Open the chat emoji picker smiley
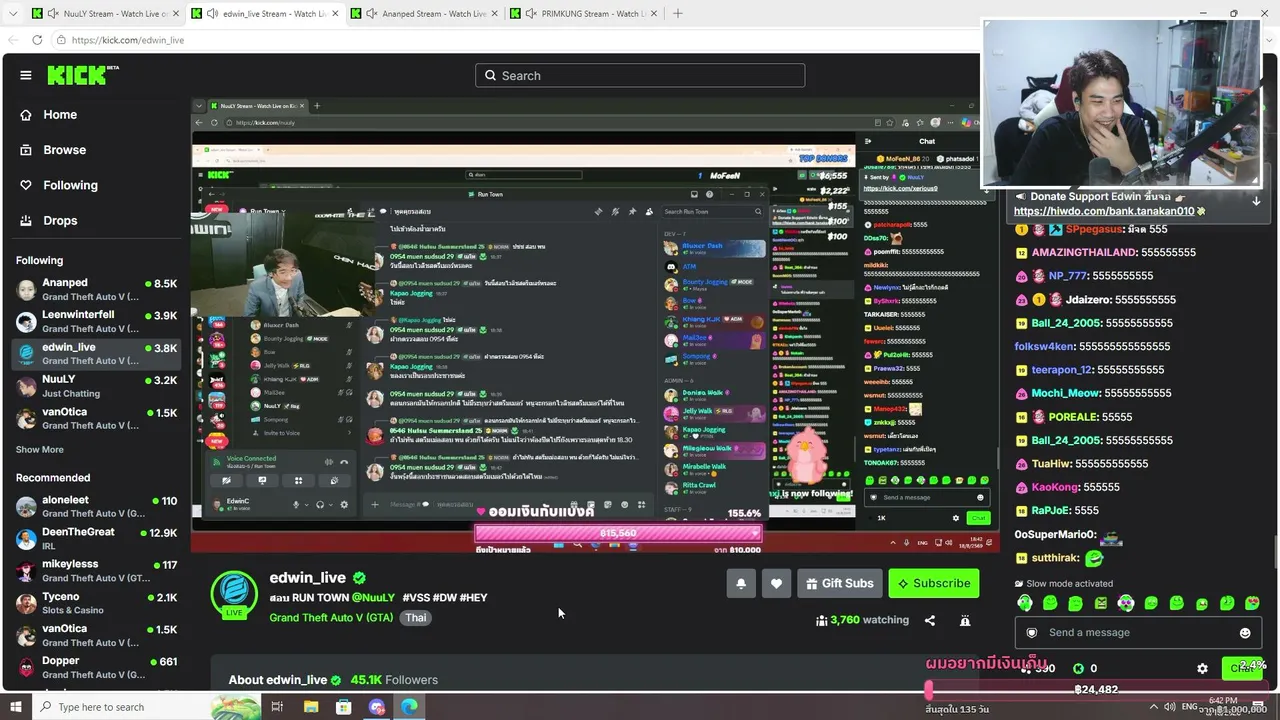The image size is (1280, 720). 1245,633
